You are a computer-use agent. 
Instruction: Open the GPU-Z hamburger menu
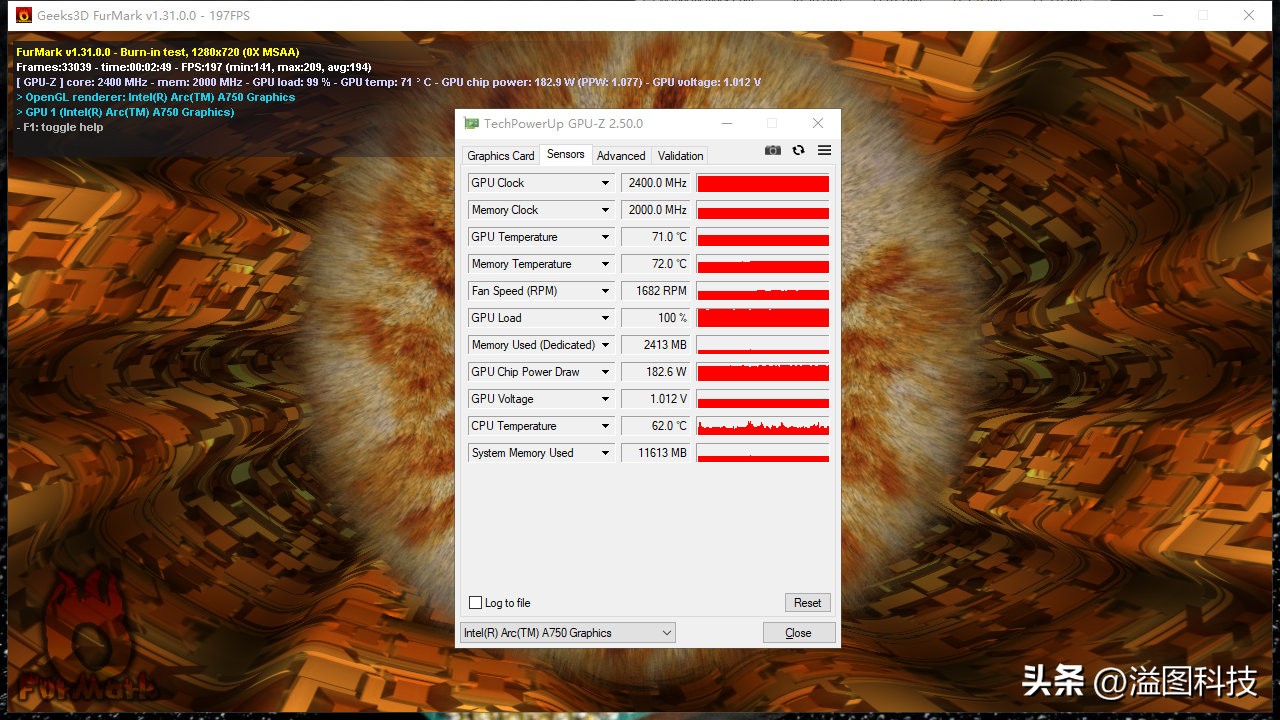[824, 150]
